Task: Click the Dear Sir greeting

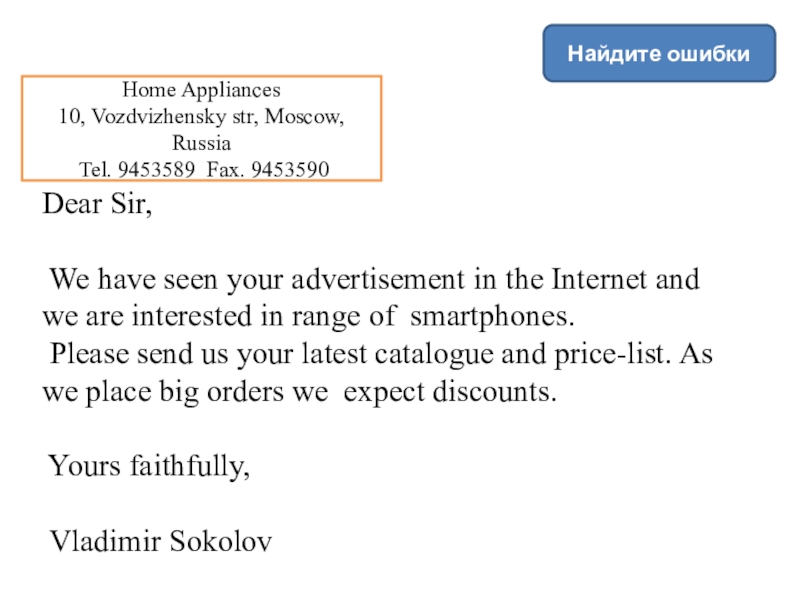Action: point(99,208)
